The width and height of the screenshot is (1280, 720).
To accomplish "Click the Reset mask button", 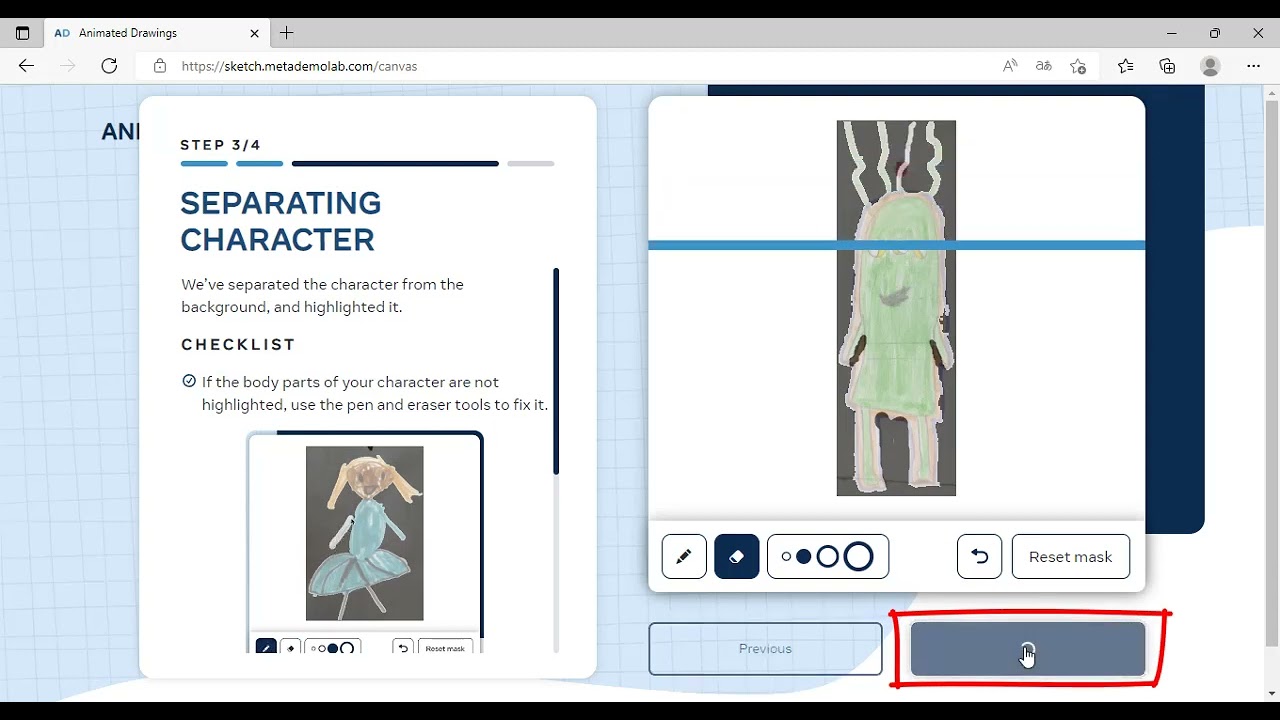I will 1071,557.
